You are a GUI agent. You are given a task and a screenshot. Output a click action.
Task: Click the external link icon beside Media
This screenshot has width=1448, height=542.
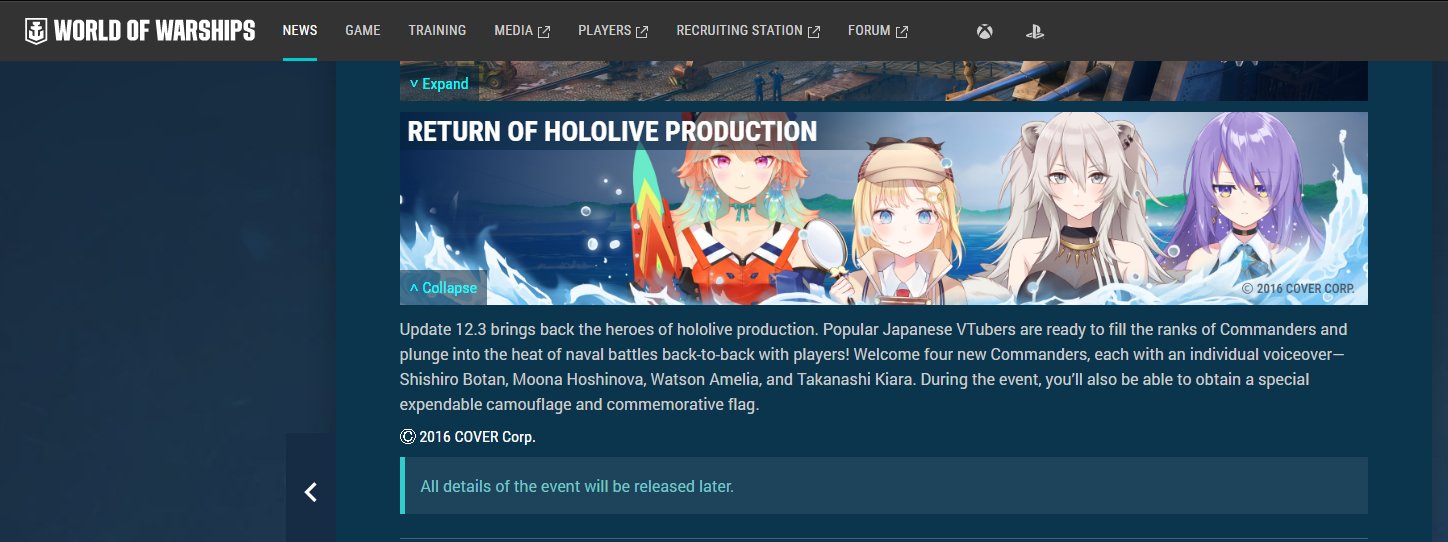(x=544, y=32)
